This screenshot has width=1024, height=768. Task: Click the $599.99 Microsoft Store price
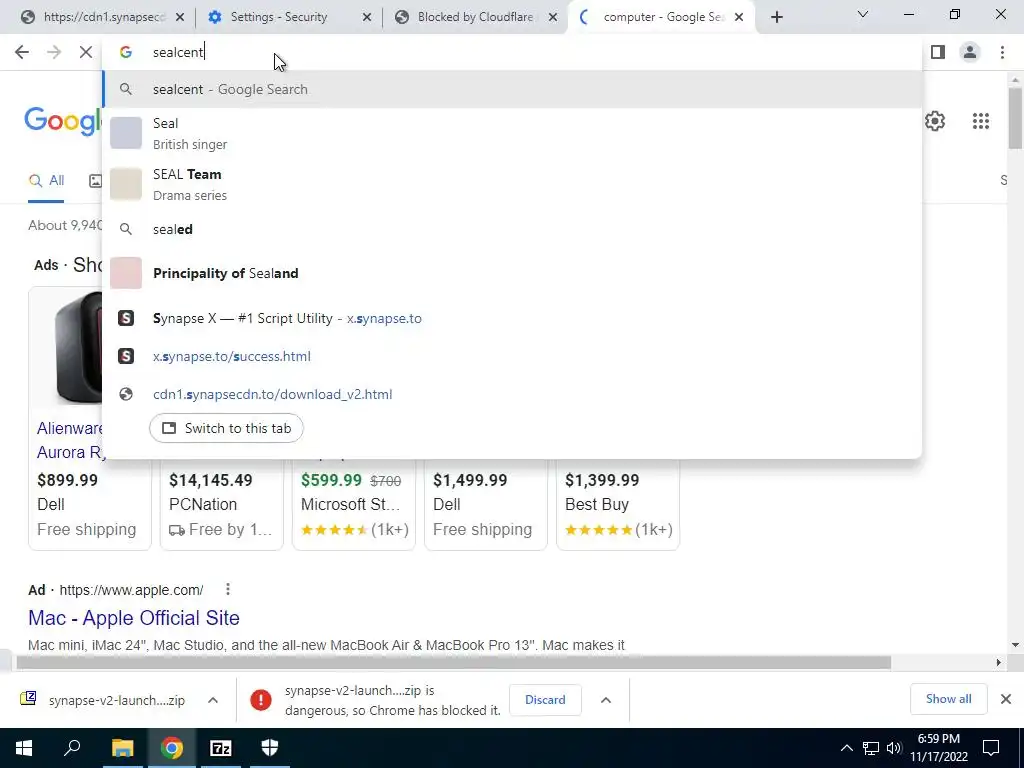coord(331,480)
